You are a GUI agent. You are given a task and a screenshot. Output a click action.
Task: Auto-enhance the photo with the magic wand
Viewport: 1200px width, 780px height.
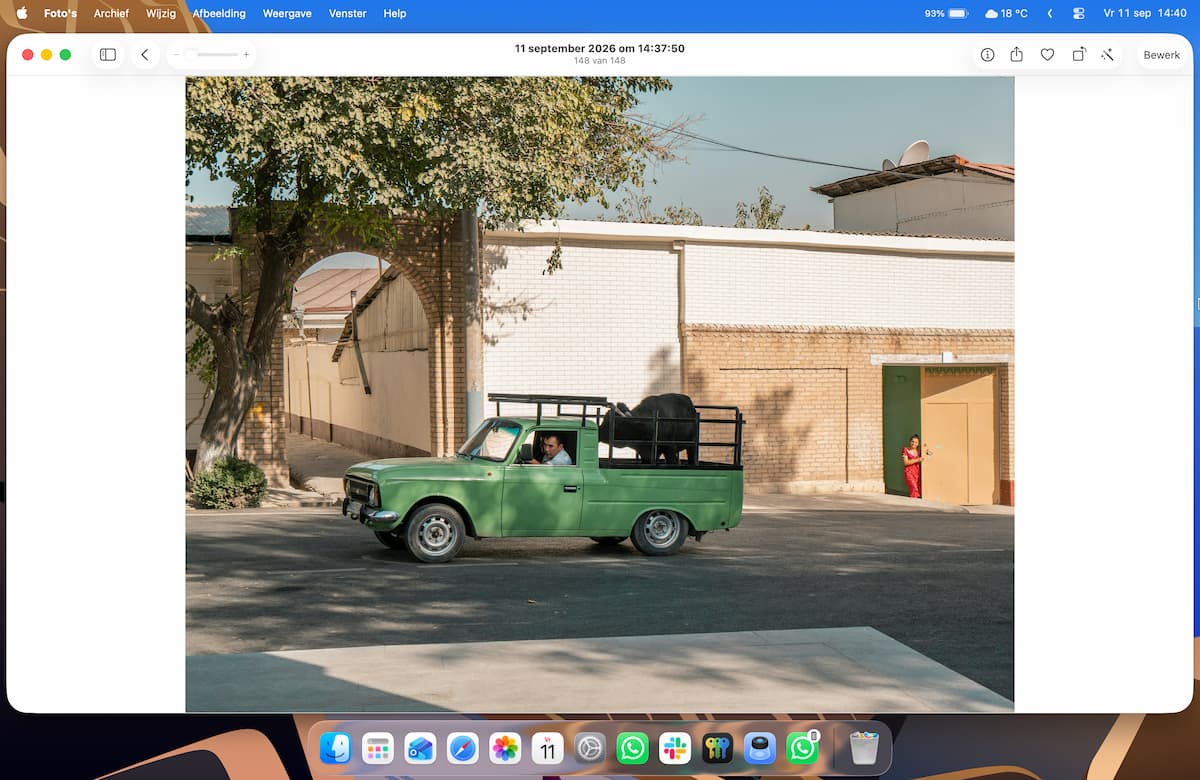click(x=1107, y=55)
